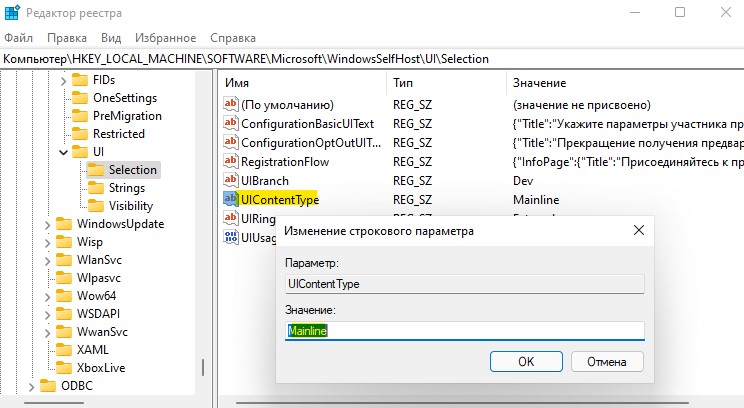Expand the ODBC tree node
This screenshot has width=744, height=408.
(31, 387)
